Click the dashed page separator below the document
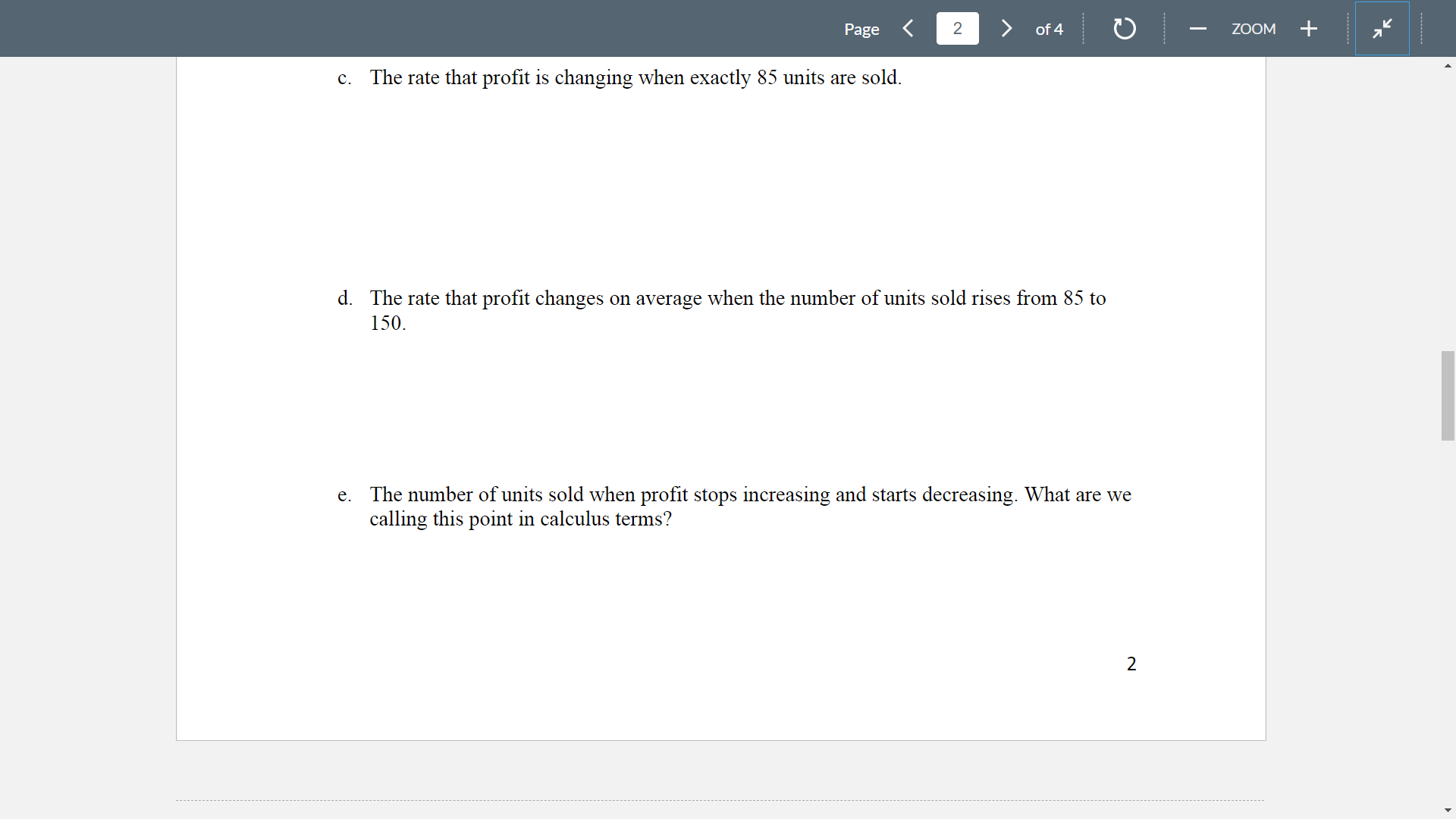 click(x=720, y=799)
